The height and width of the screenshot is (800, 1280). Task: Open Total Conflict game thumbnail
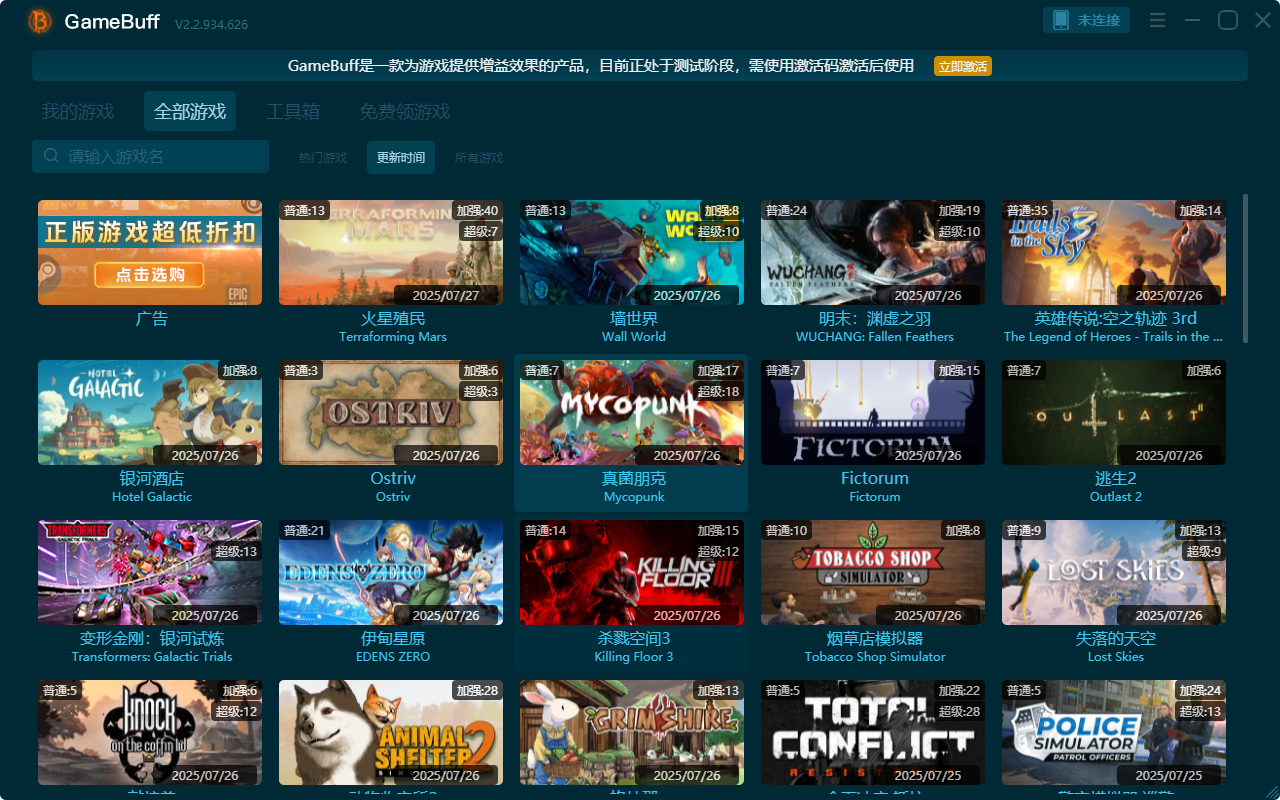point(873,732)
